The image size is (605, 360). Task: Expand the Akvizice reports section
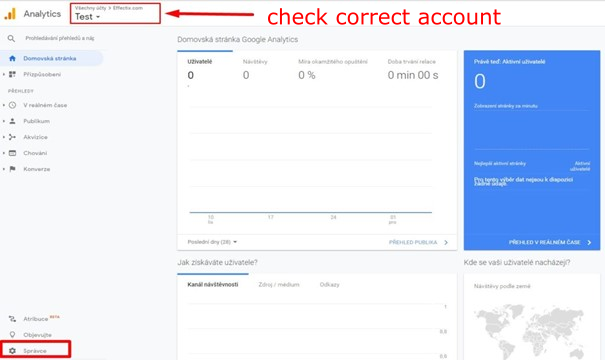tap(4, 137)
